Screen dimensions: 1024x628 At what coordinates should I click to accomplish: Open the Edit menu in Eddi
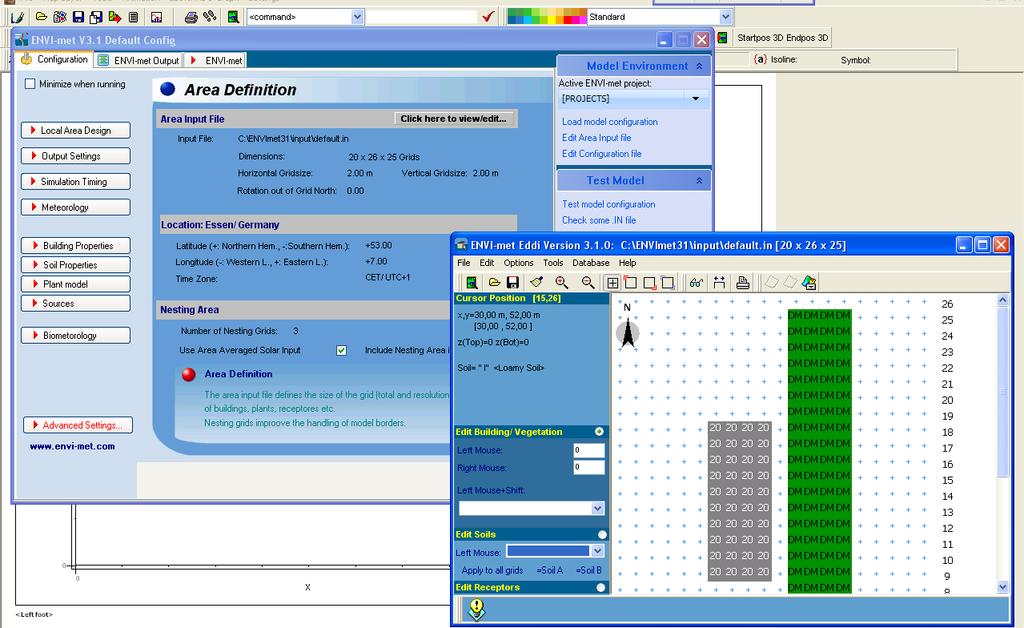(487, 262)
